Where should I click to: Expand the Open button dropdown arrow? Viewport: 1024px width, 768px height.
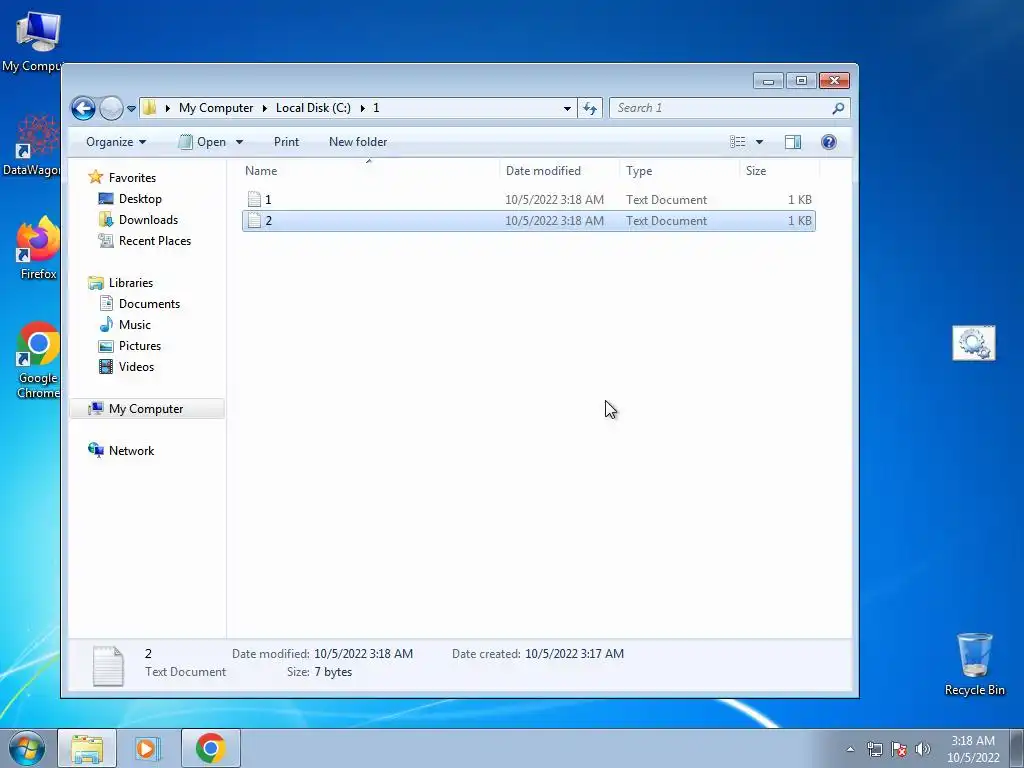(x=239, y=142)
